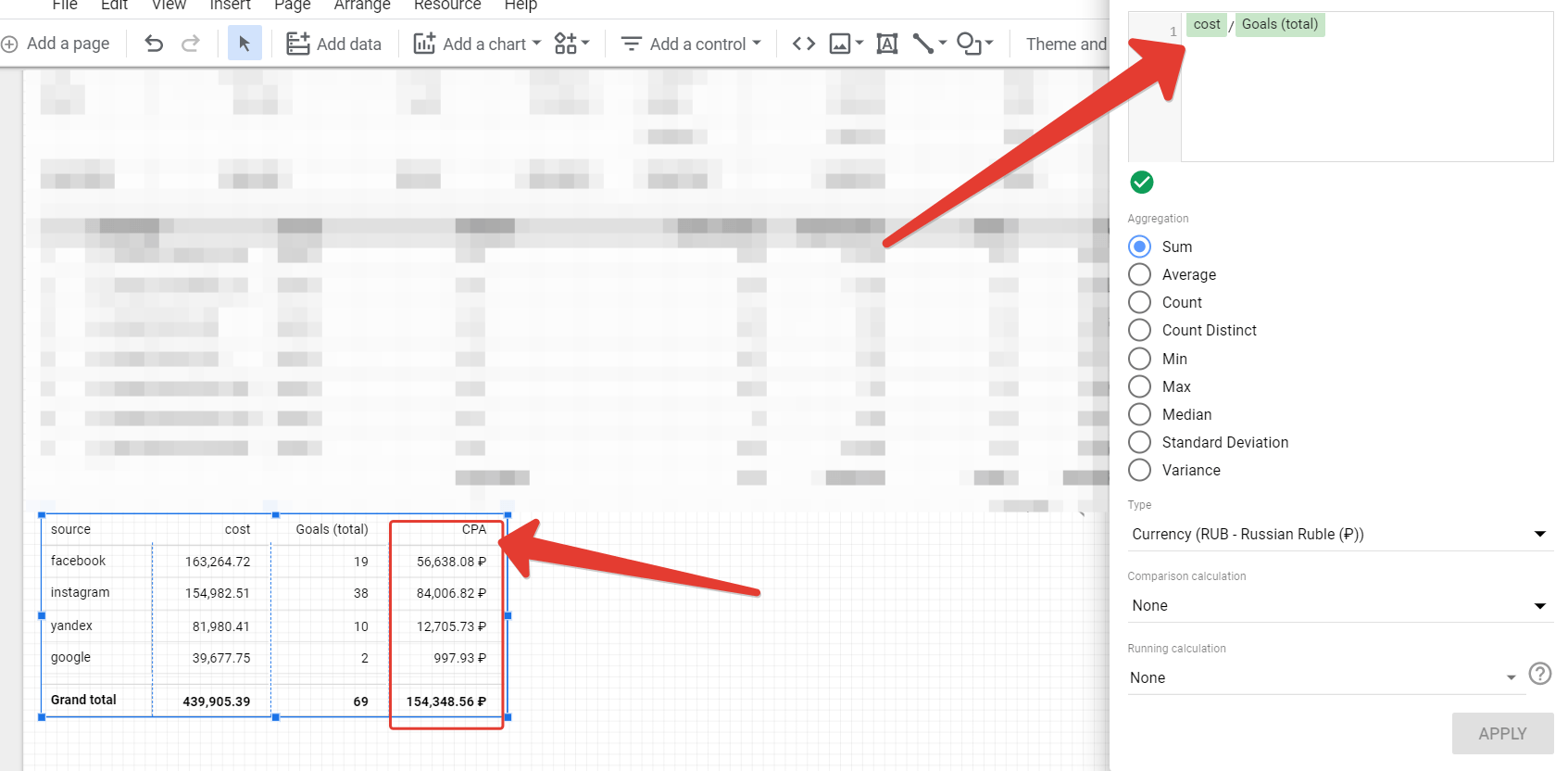Click the cost field chip in formula

[x=1207, y=24]
